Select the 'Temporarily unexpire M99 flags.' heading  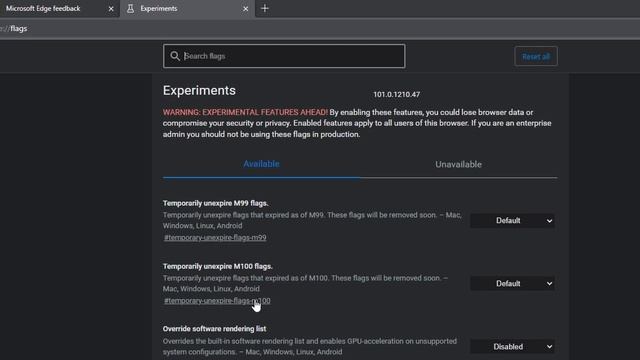click(216, 203)
